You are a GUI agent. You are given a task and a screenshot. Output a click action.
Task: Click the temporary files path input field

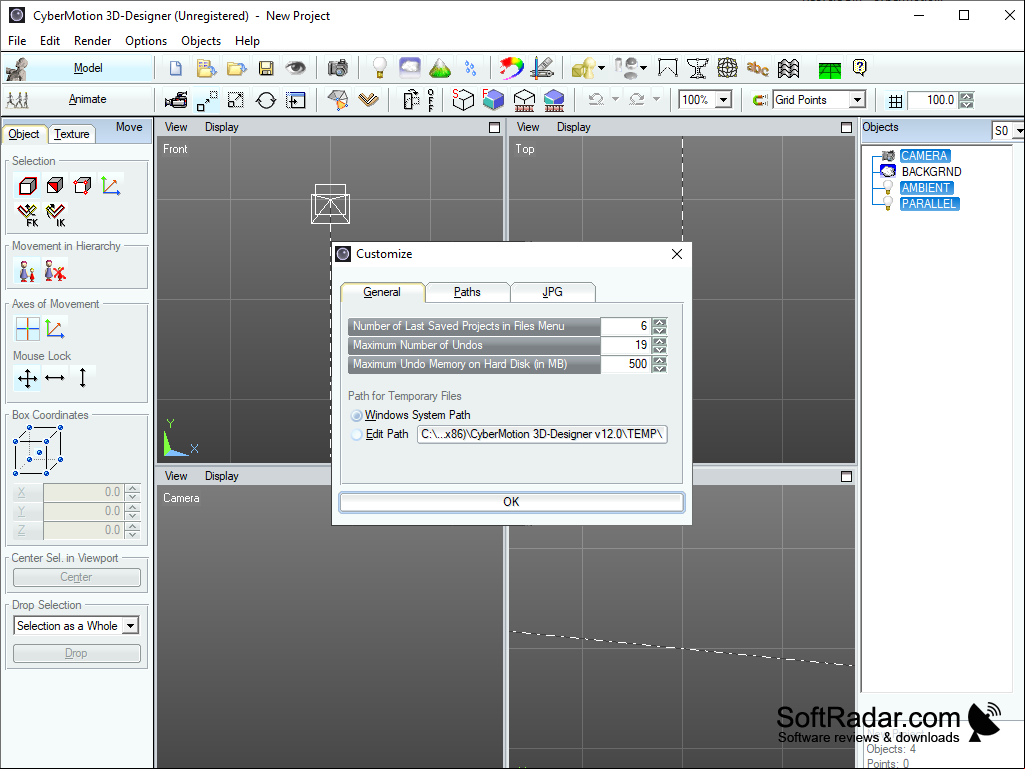pyautogui.click(x=542, y=434)
